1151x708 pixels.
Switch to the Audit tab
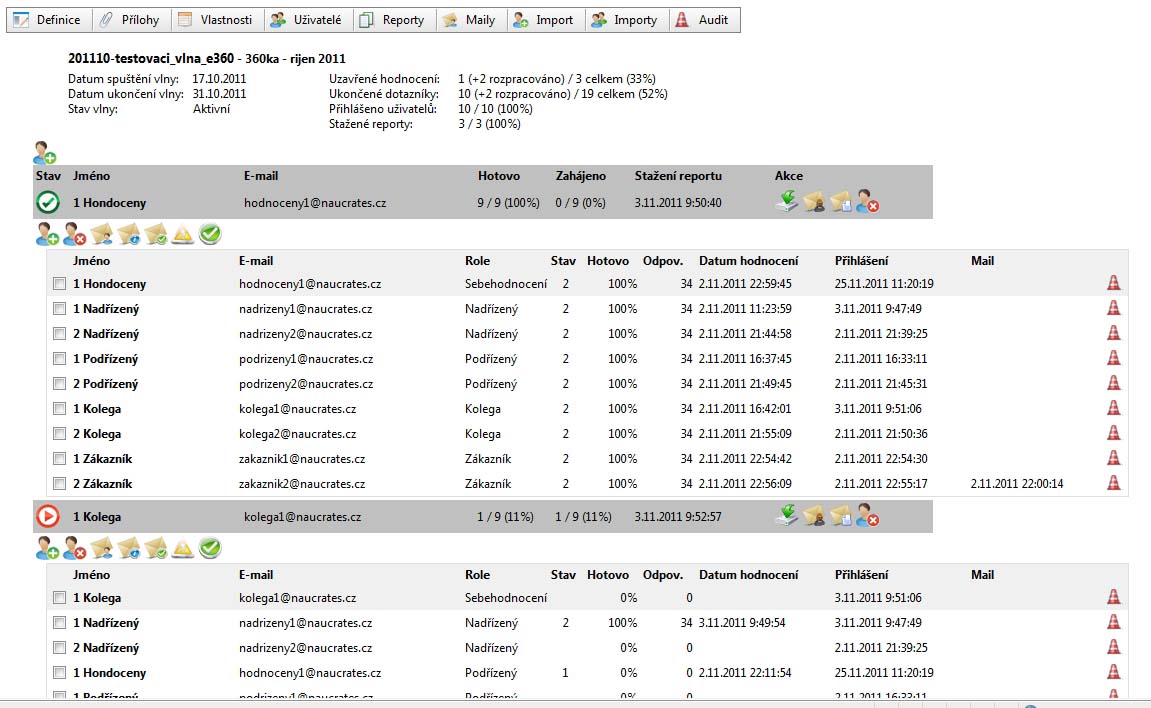(703, 20)
